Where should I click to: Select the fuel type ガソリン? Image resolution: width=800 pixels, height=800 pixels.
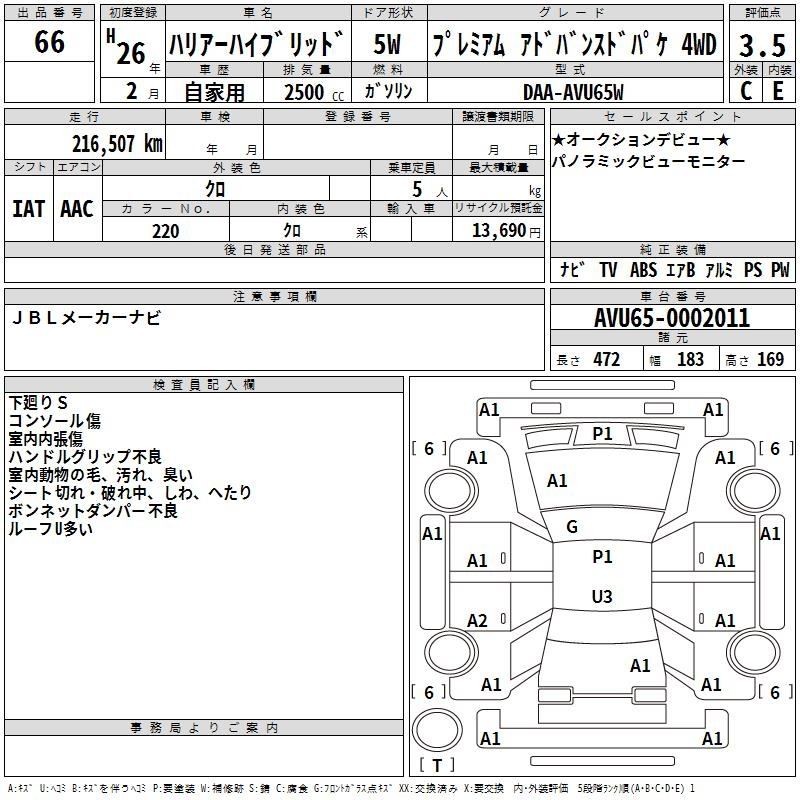coord(388,91)
